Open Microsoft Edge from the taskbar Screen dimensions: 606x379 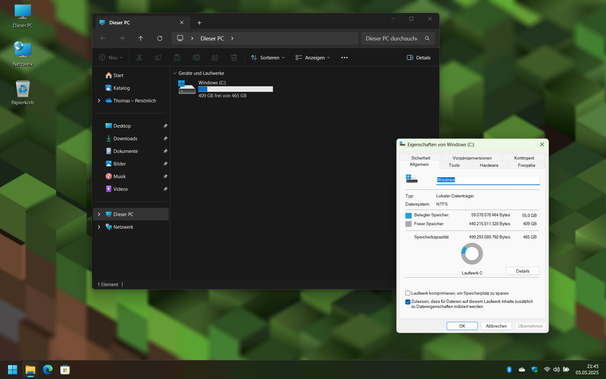[48, 370]
